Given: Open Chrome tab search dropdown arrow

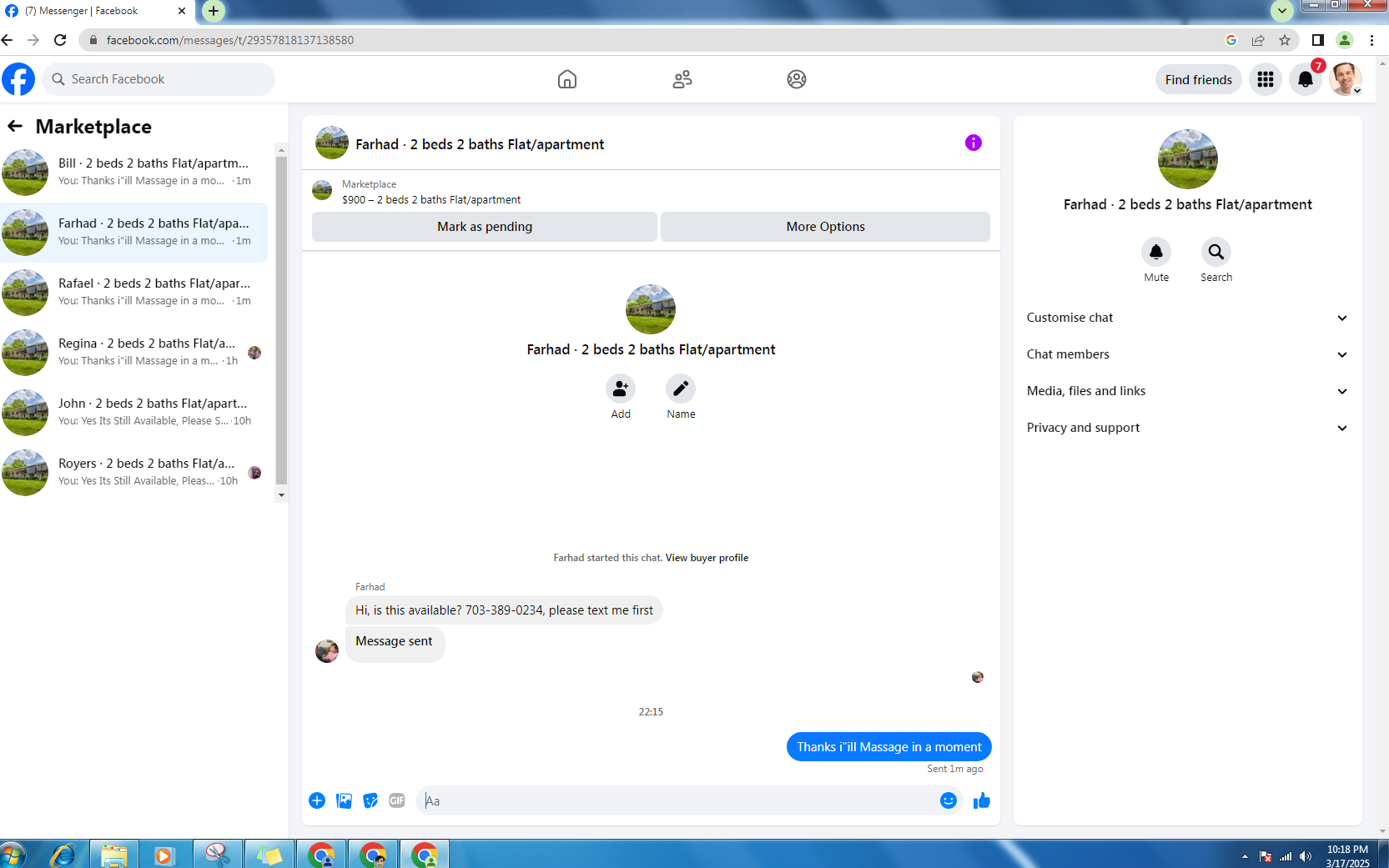Looking at the screenshot, I should pyautogui.click(x=1282, y=11).
